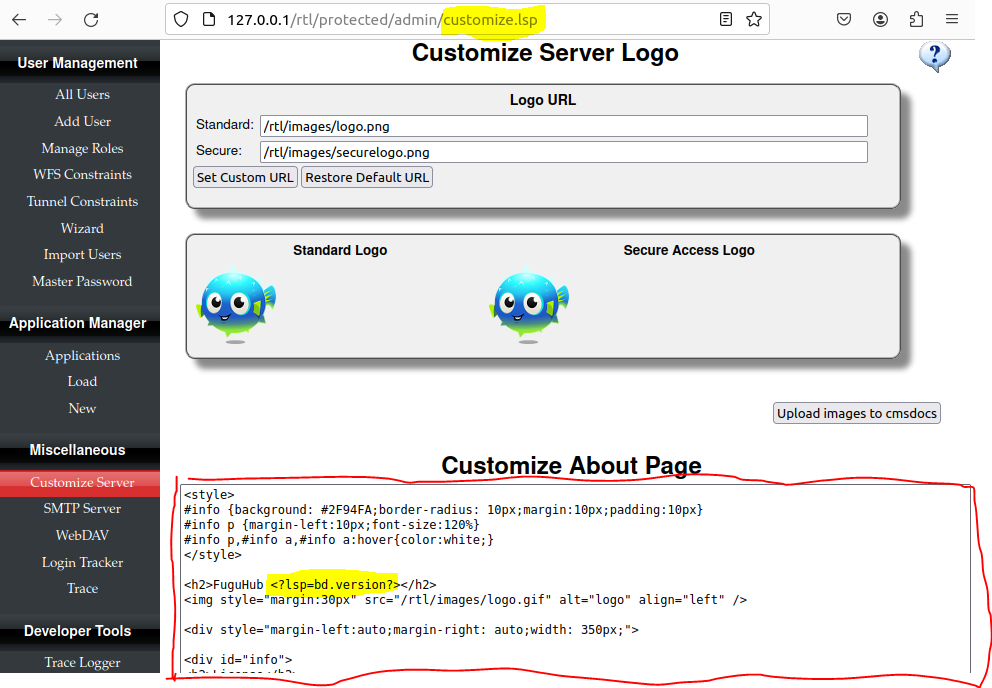This screenshot has height=688, width=992.
Task: Reload the page with the refresh icon
Action: (91, 20)
